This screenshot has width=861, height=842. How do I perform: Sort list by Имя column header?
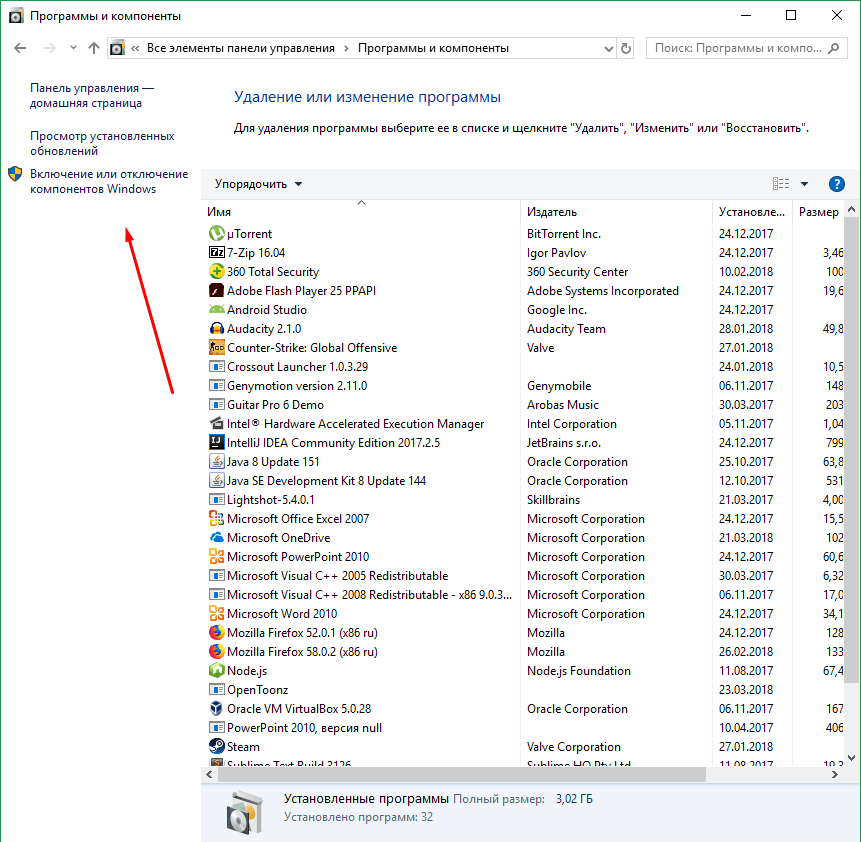click(361, 211)
